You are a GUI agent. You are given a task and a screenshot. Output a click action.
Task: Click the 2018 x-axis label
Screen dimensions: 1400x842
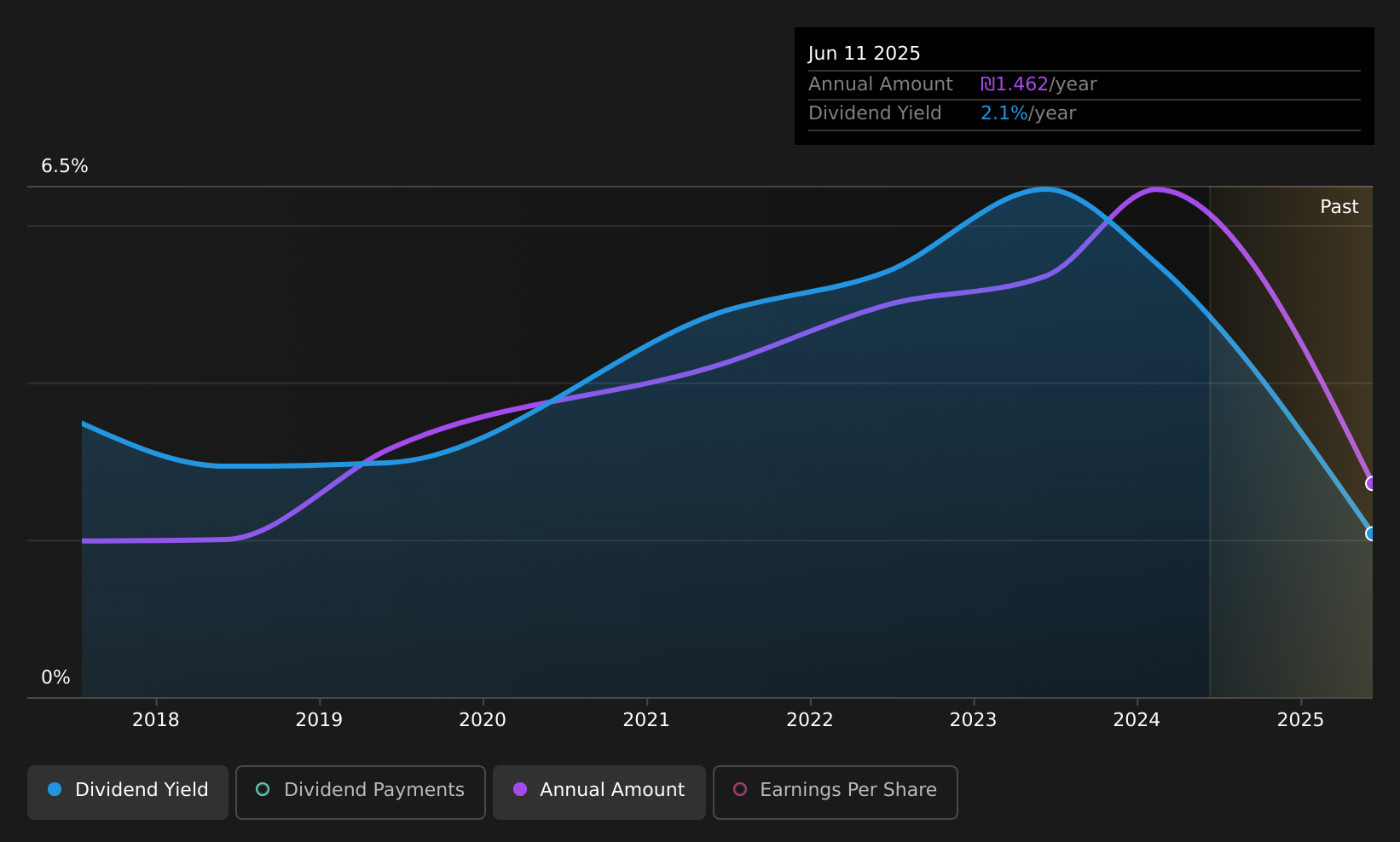156,720
